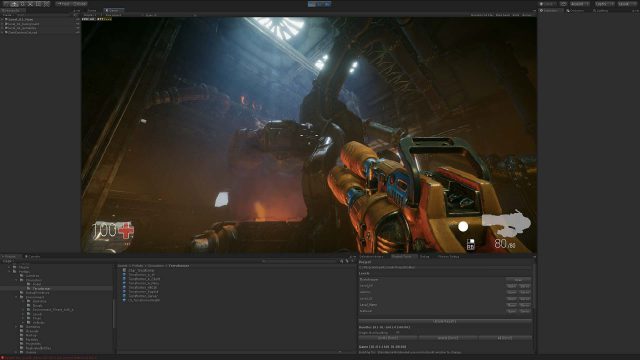Click the Play button in top toolbar
The width and height of the screenshot is (640, 360).
pos(312,4)
